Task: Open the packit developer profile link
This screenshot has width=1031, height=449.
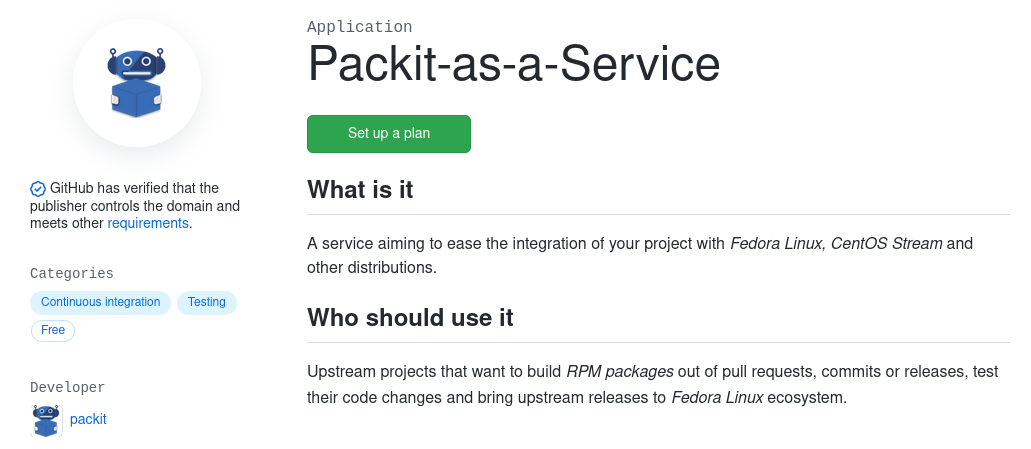Action: 88,419
